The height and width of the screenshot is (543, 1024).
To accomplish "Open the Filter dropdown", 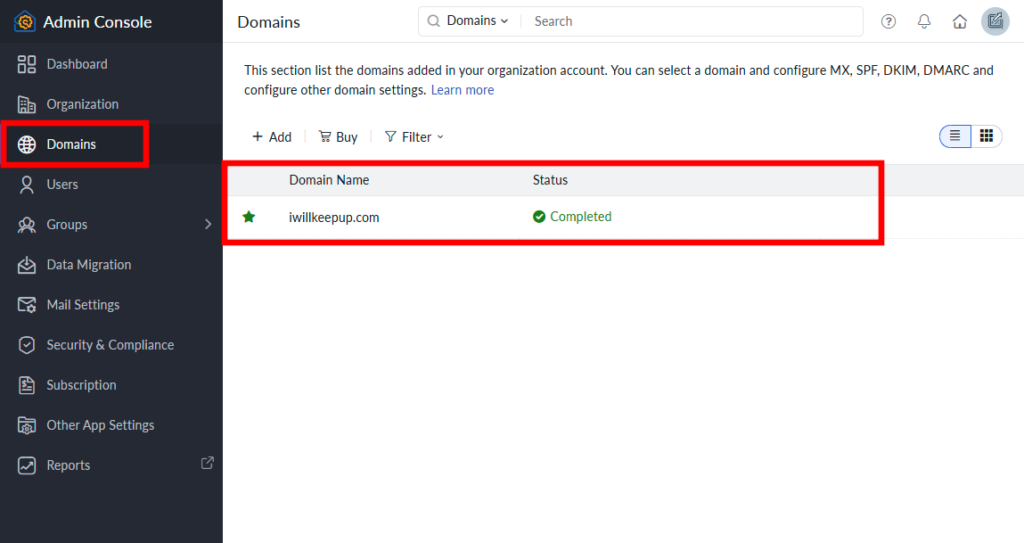I will point(414,137).
